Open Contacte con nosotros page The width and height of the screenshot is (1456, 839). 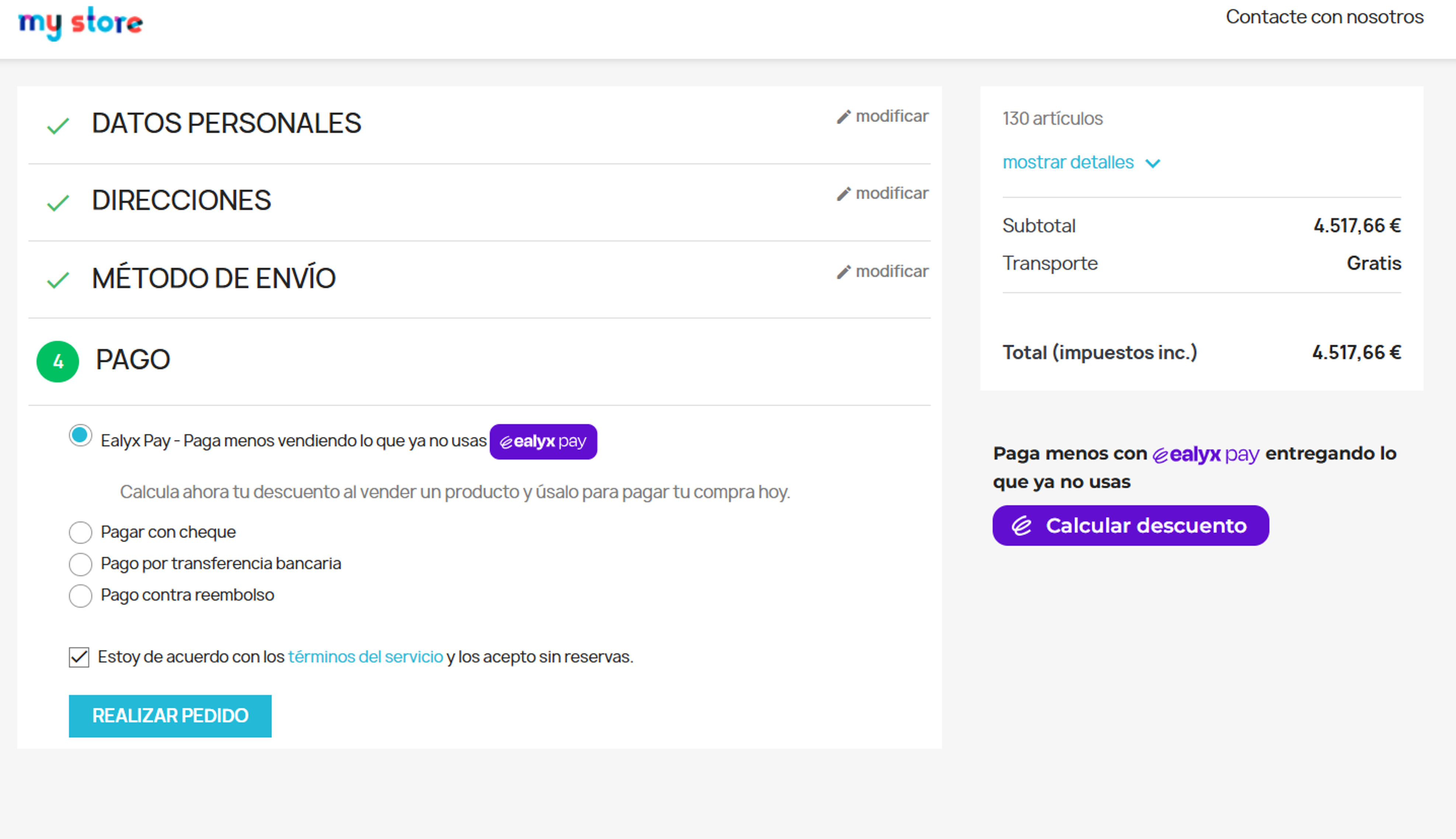1324,17
